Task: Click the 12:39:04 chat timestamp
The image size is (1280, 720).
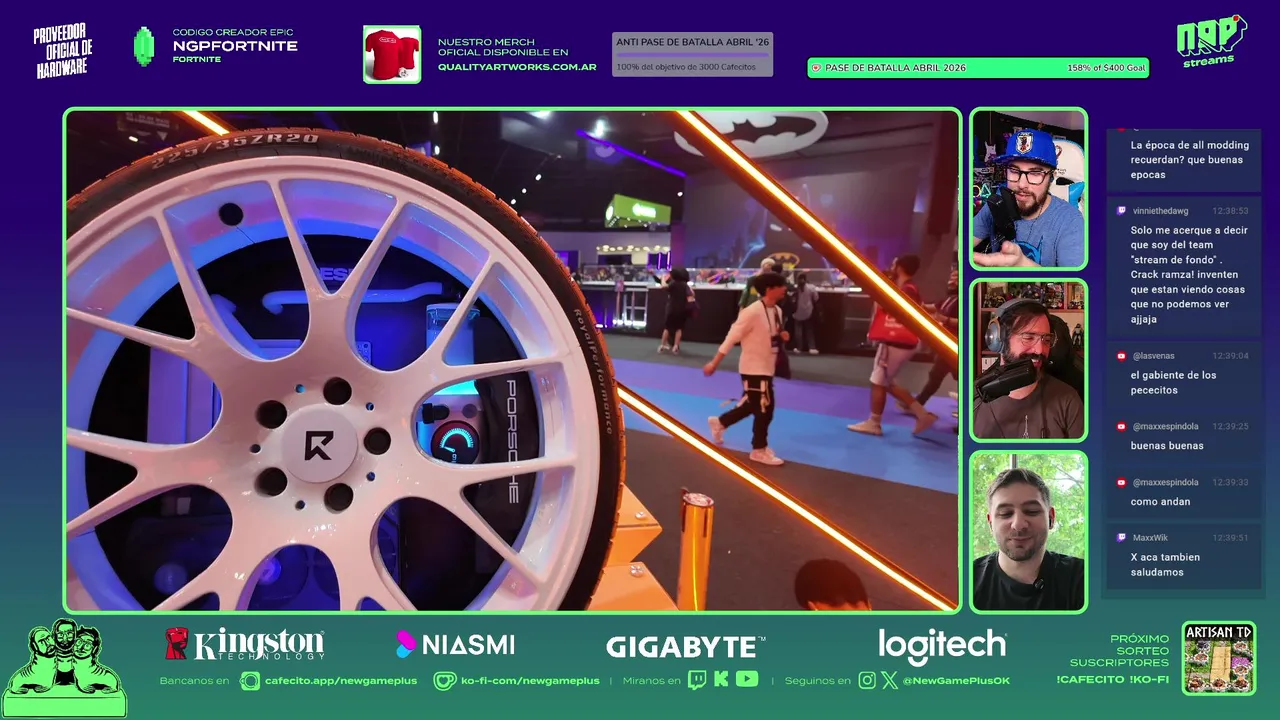Action: (x=1230, y=356)
